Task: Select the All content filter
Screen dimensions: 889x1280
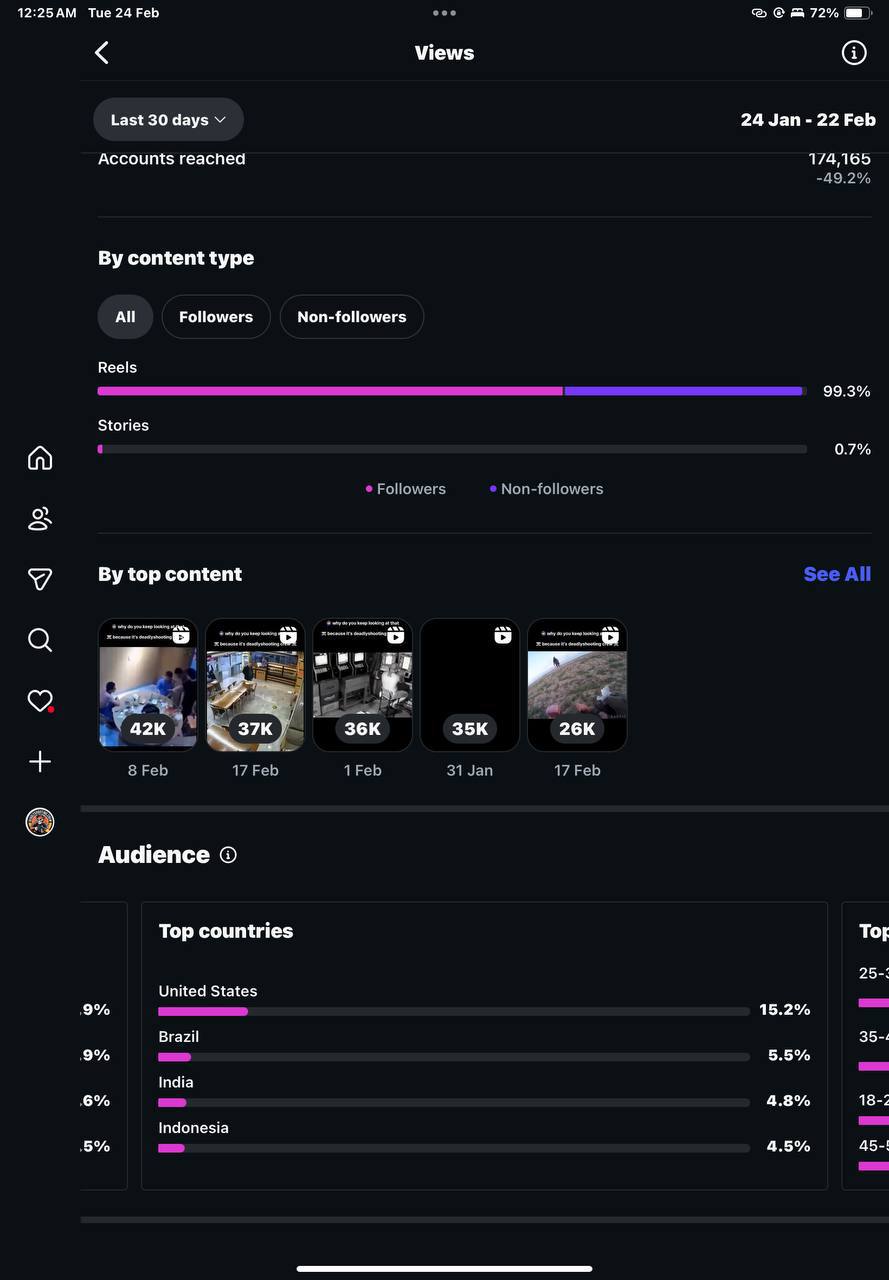Action: 125,317
